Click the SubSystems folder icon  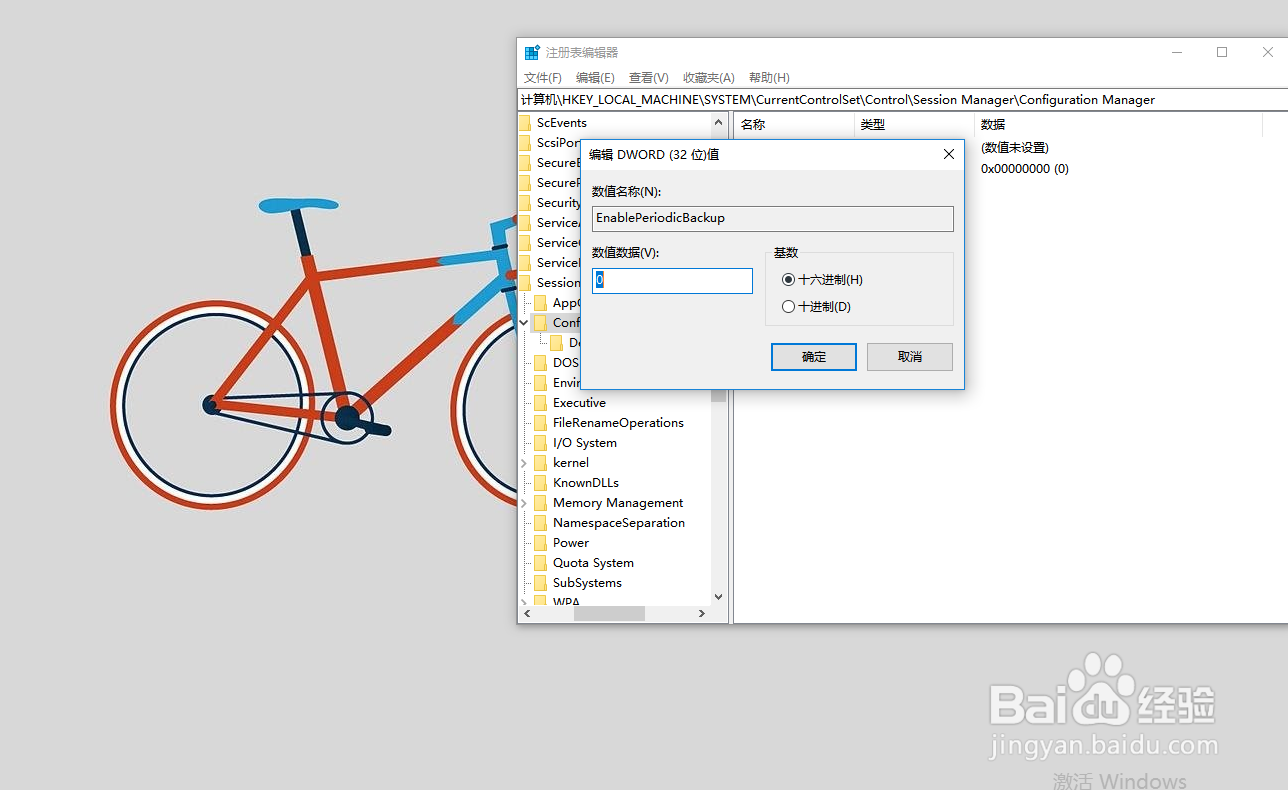click(541, 583)
